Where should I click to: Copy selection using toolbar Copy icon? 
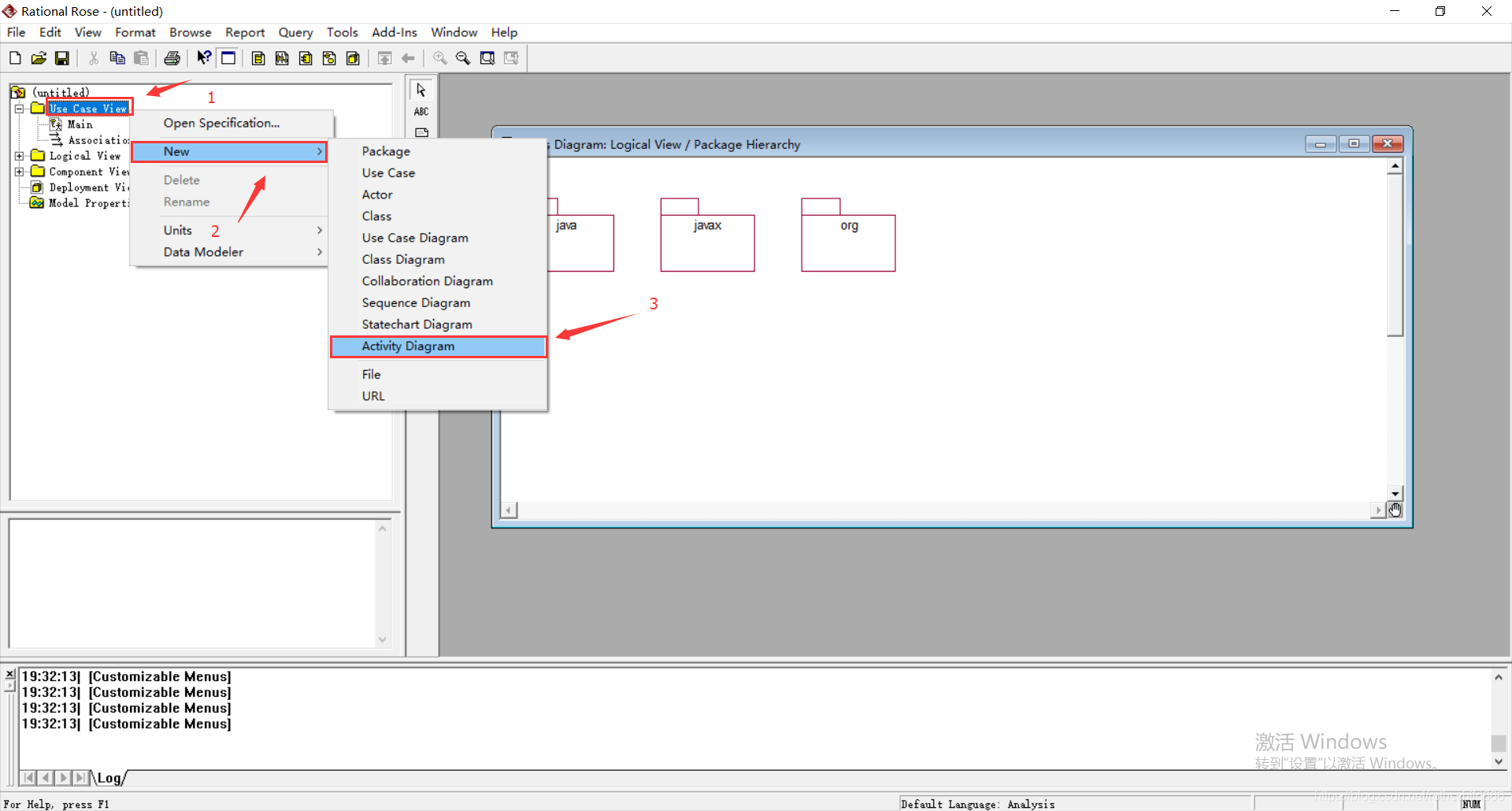[117, 58]
